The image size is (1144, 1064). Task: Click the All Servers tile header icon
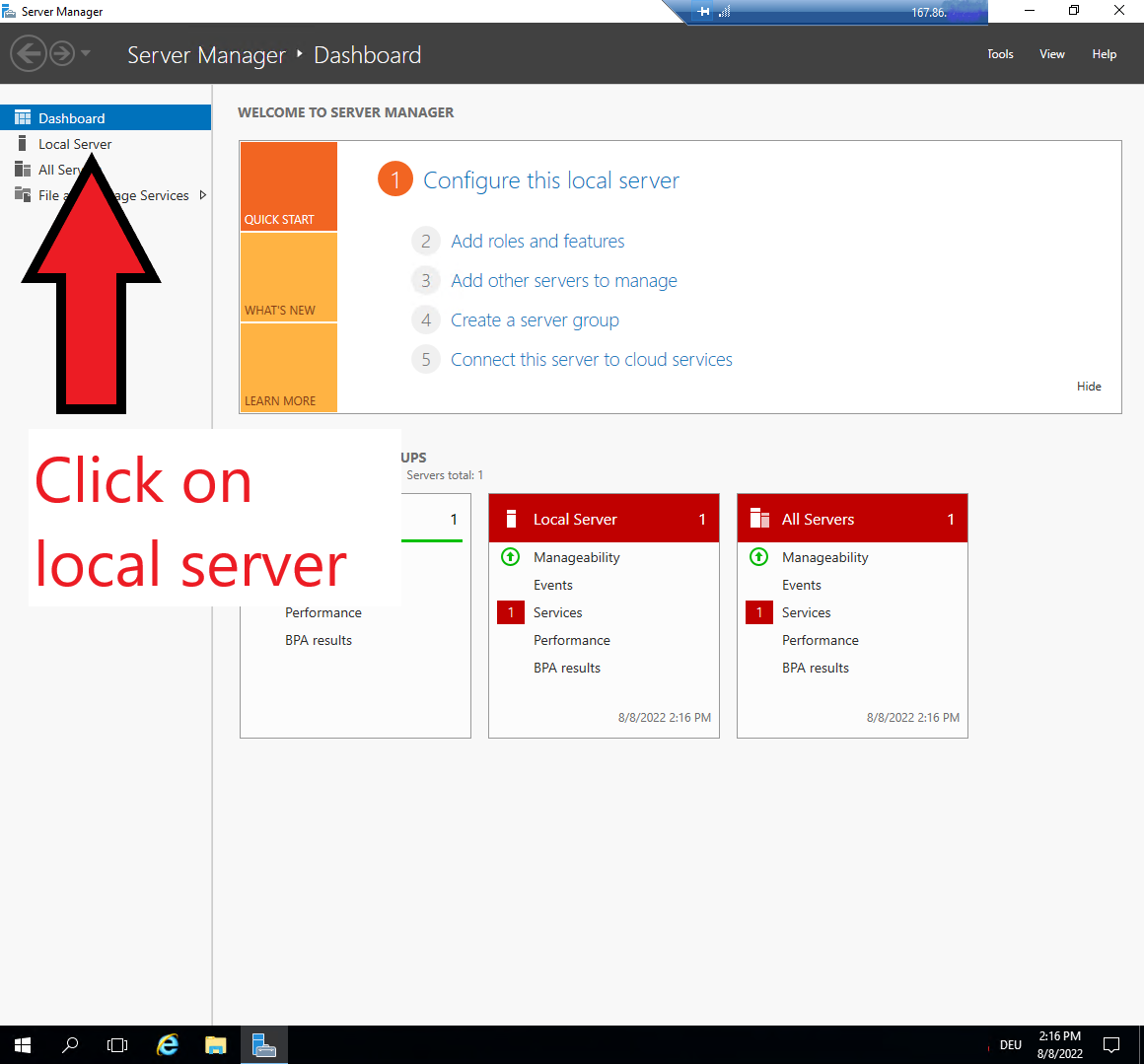pos(759,518)
